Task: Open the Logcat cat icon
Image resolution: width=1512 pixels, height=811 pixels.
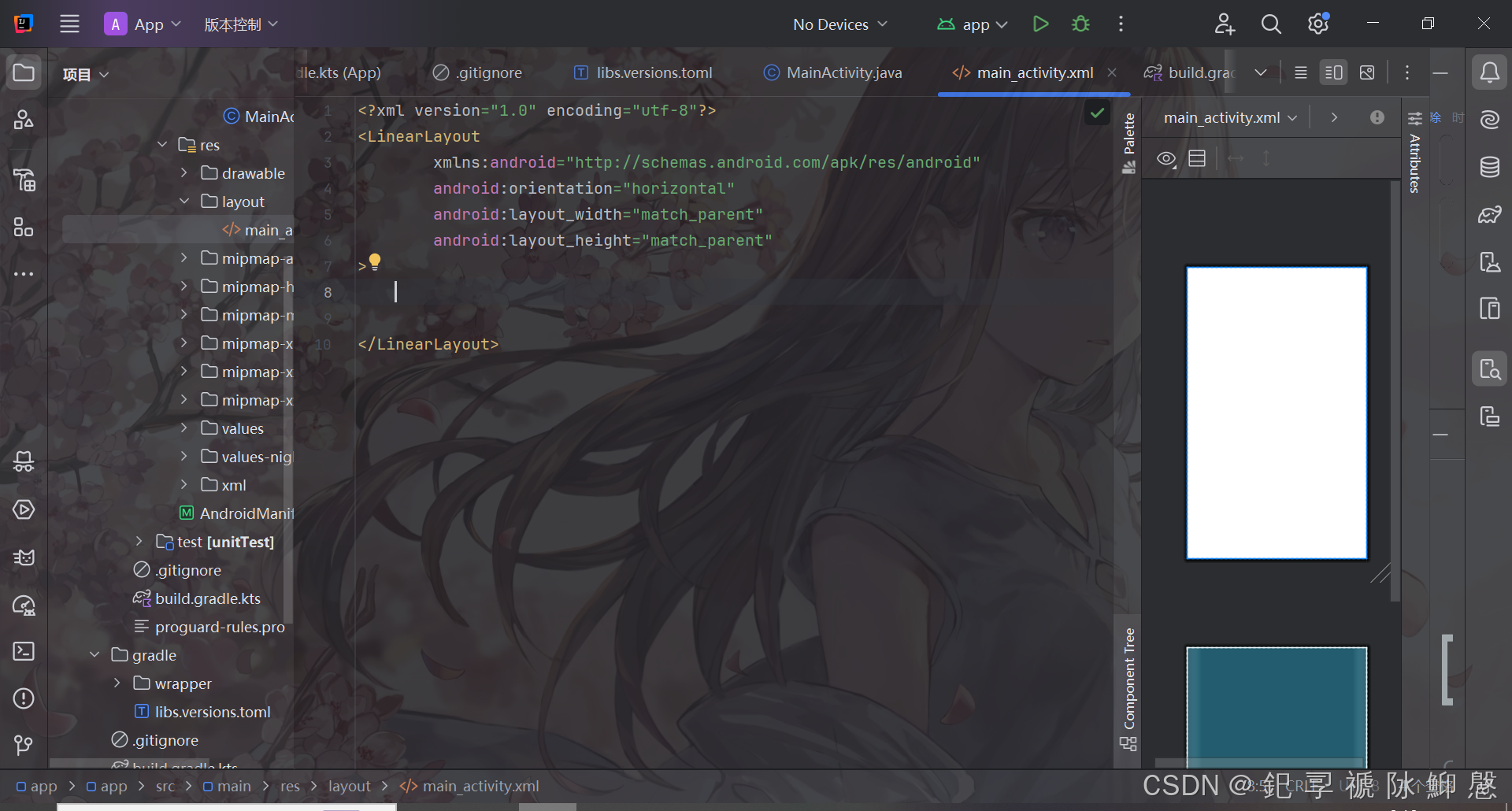Action: pyautogui.click(x=24, y=557)
